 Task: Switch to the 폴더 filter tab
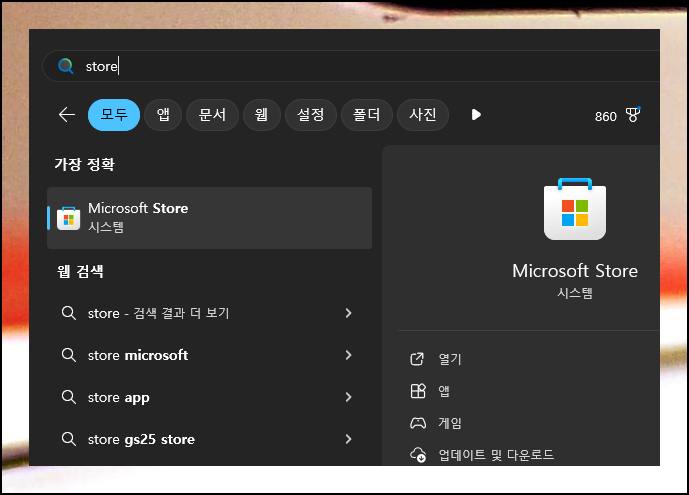click(366, 115)
